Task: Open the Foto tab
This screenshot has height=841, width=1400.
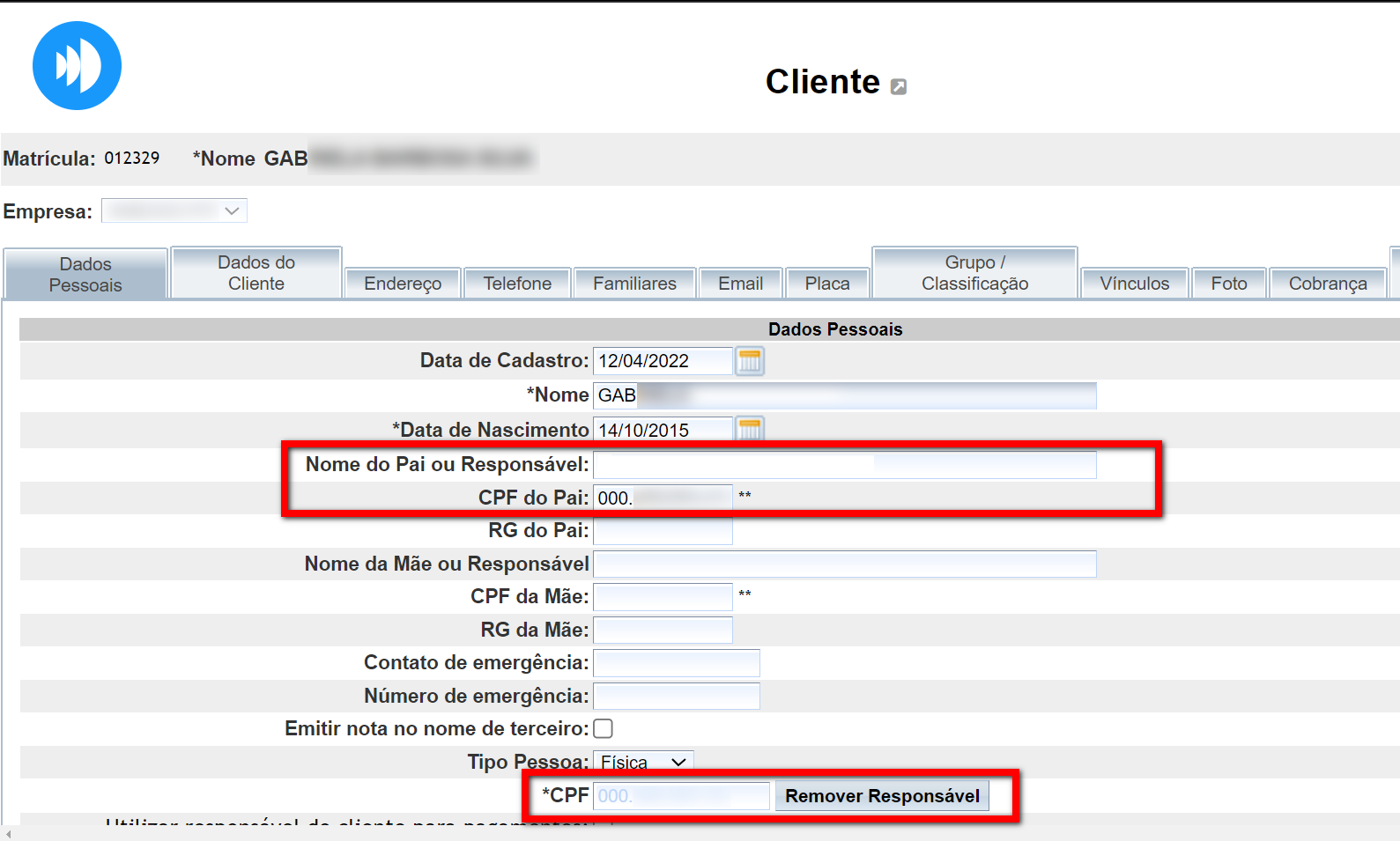Action: (1228, 284)
